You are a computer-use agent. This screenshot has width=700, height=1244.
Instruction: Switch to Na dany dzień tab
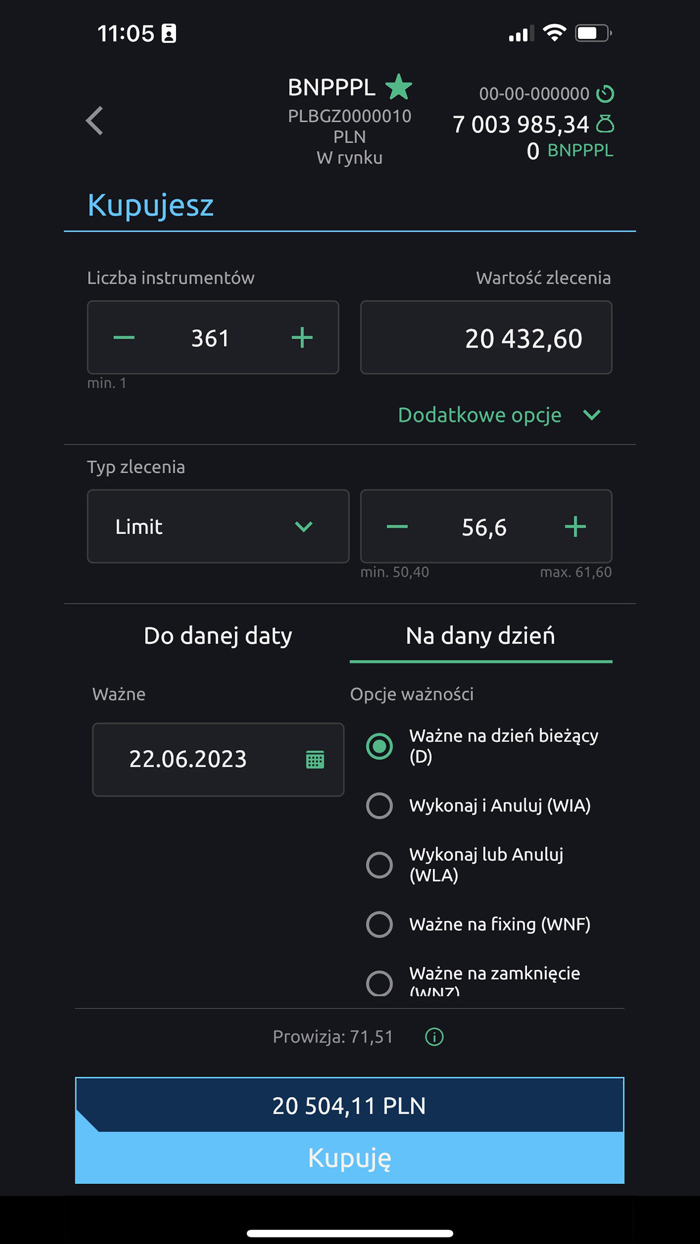pyautogui.click(x=480, y=635)
